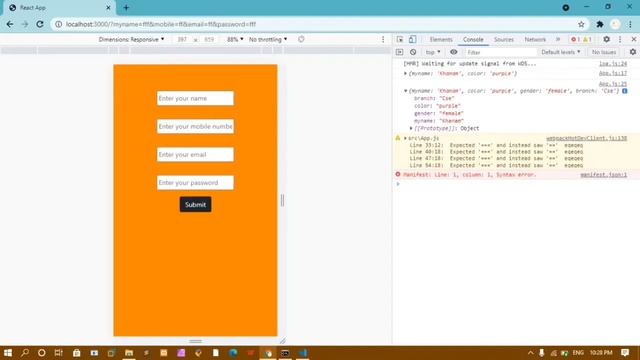This screenshot has width=640, height=360.
Task: Click the Enter your name field
Action: (x=195, y=98)
